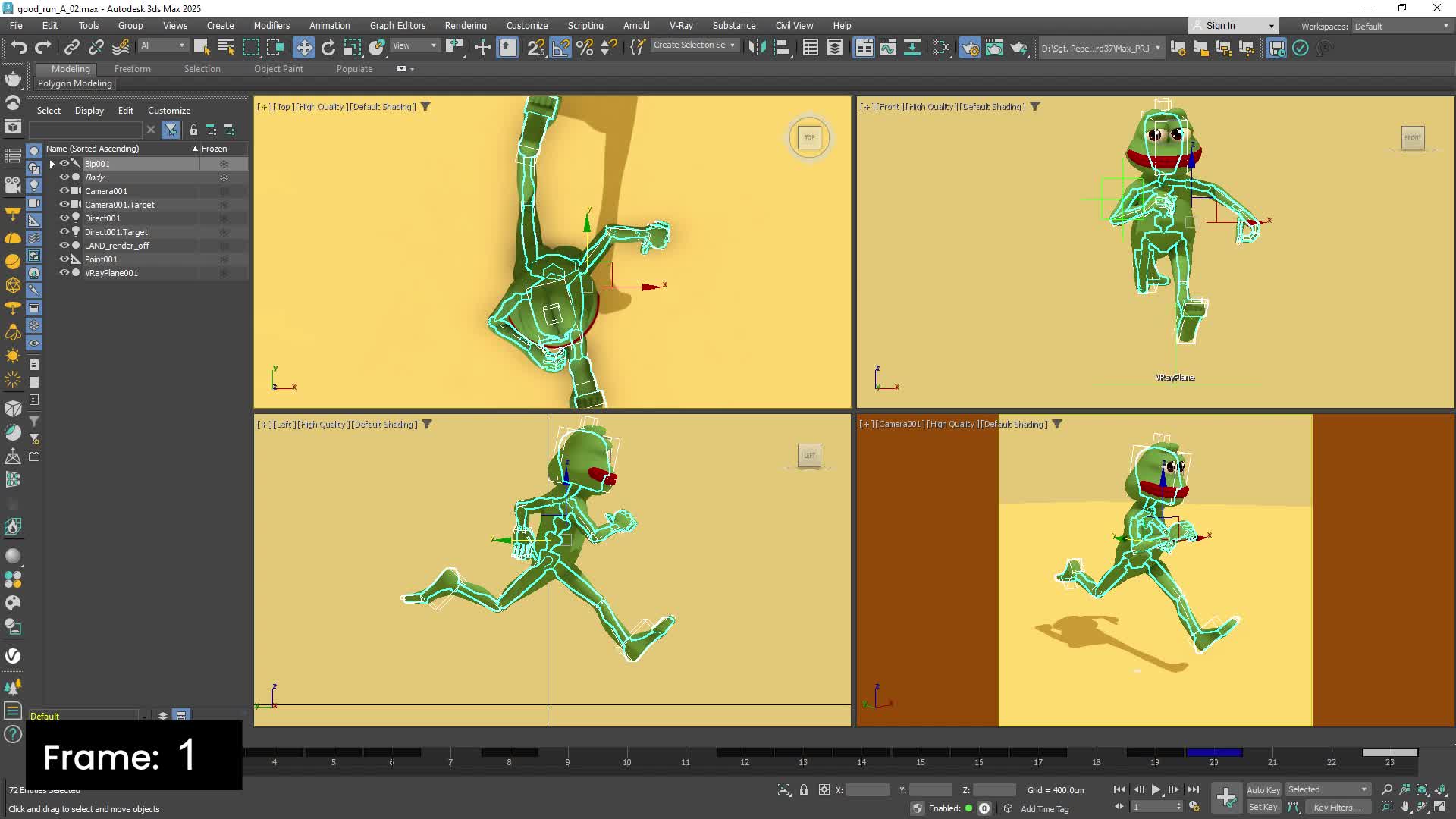Click the Select and Move tool
This screenshot has height=819, width=1456.
(303, 48)
